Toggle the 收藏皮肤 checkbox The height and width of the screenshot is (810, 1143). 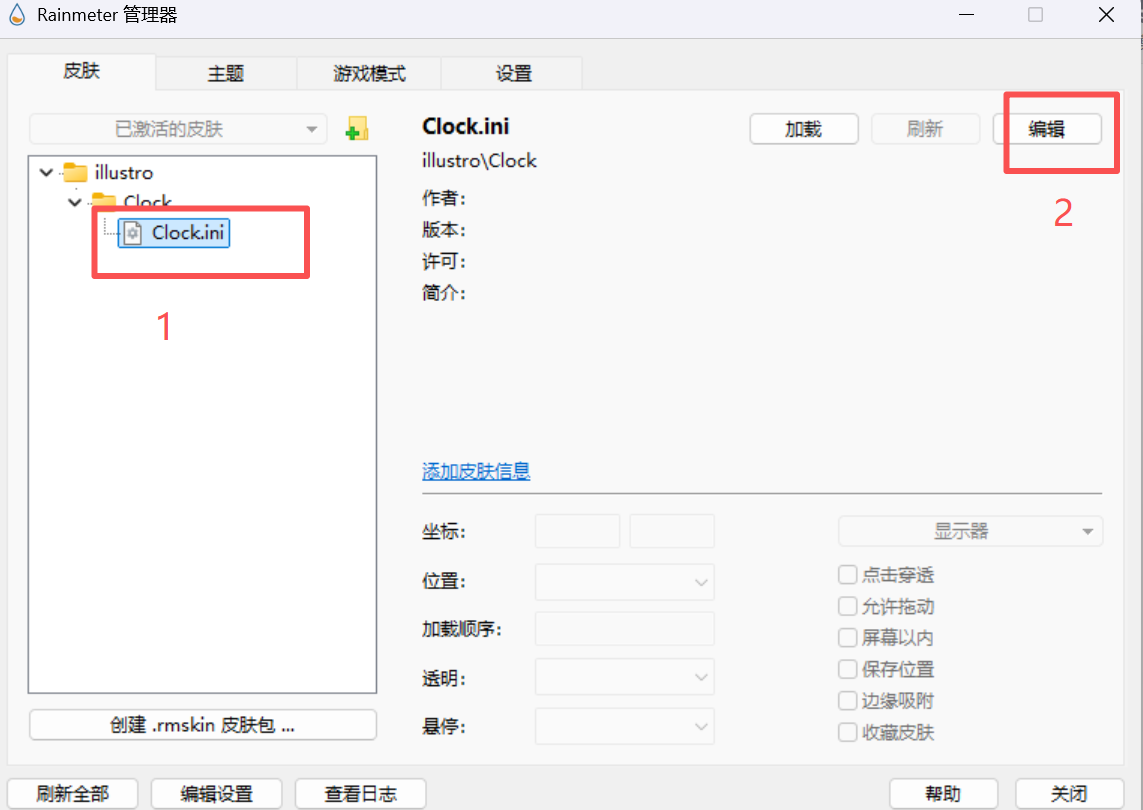tap(847, 731)
